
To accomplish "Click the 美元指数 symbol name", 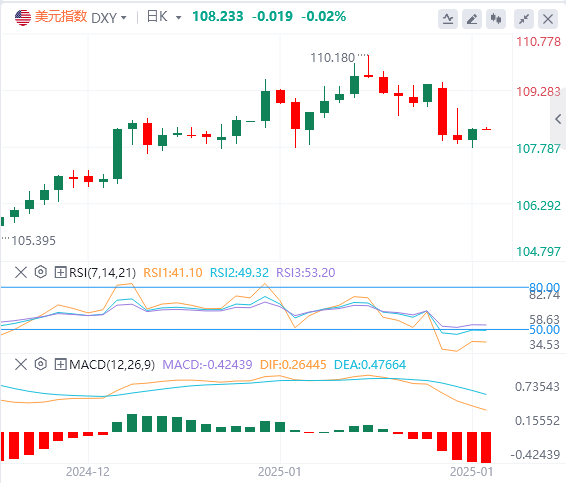I will 61,17.
